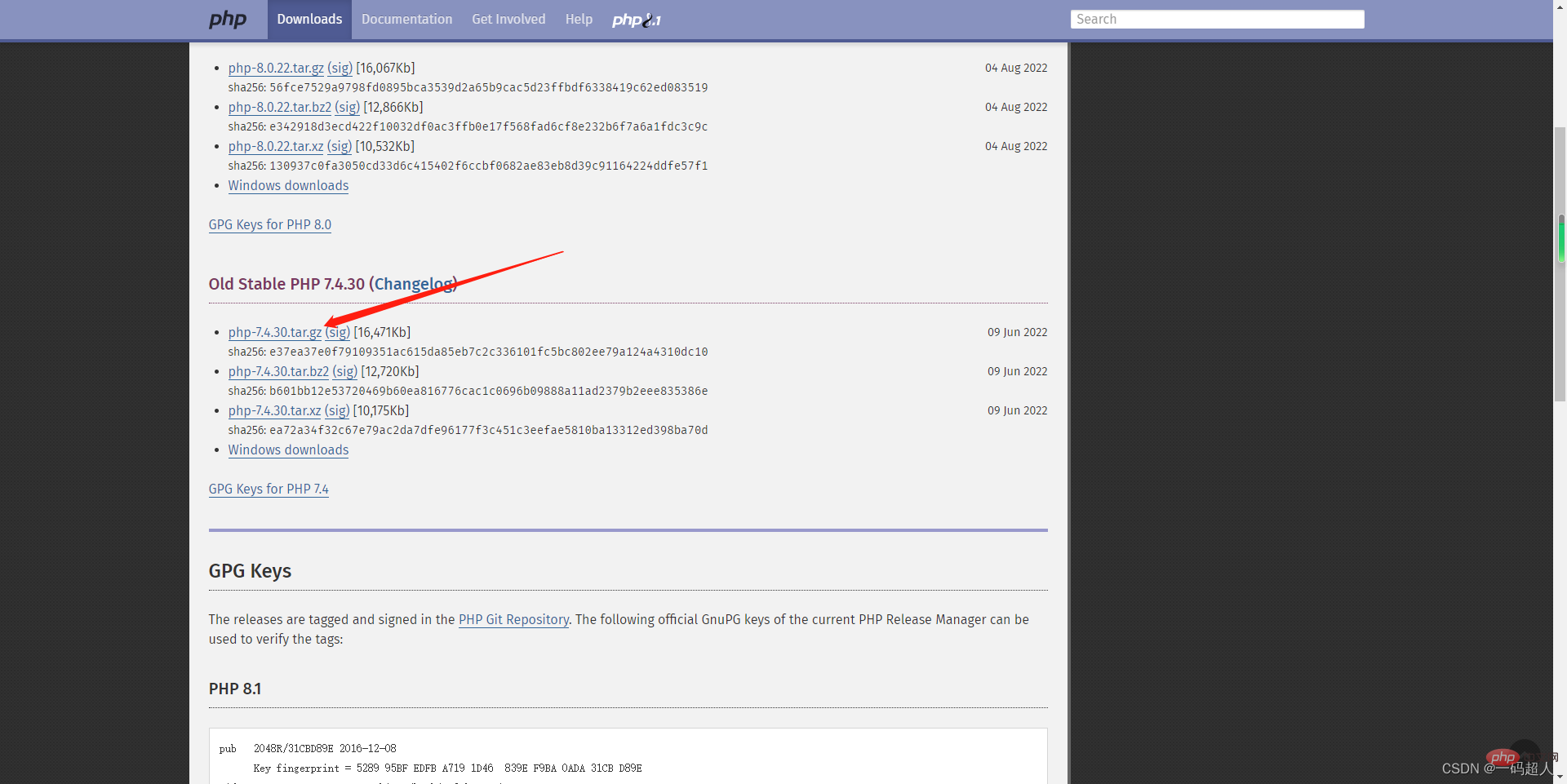The height and width of the screenshot is (784, 1567).
Task: Download php-8.0.22.tar.xz
Action: click(276, 146)
